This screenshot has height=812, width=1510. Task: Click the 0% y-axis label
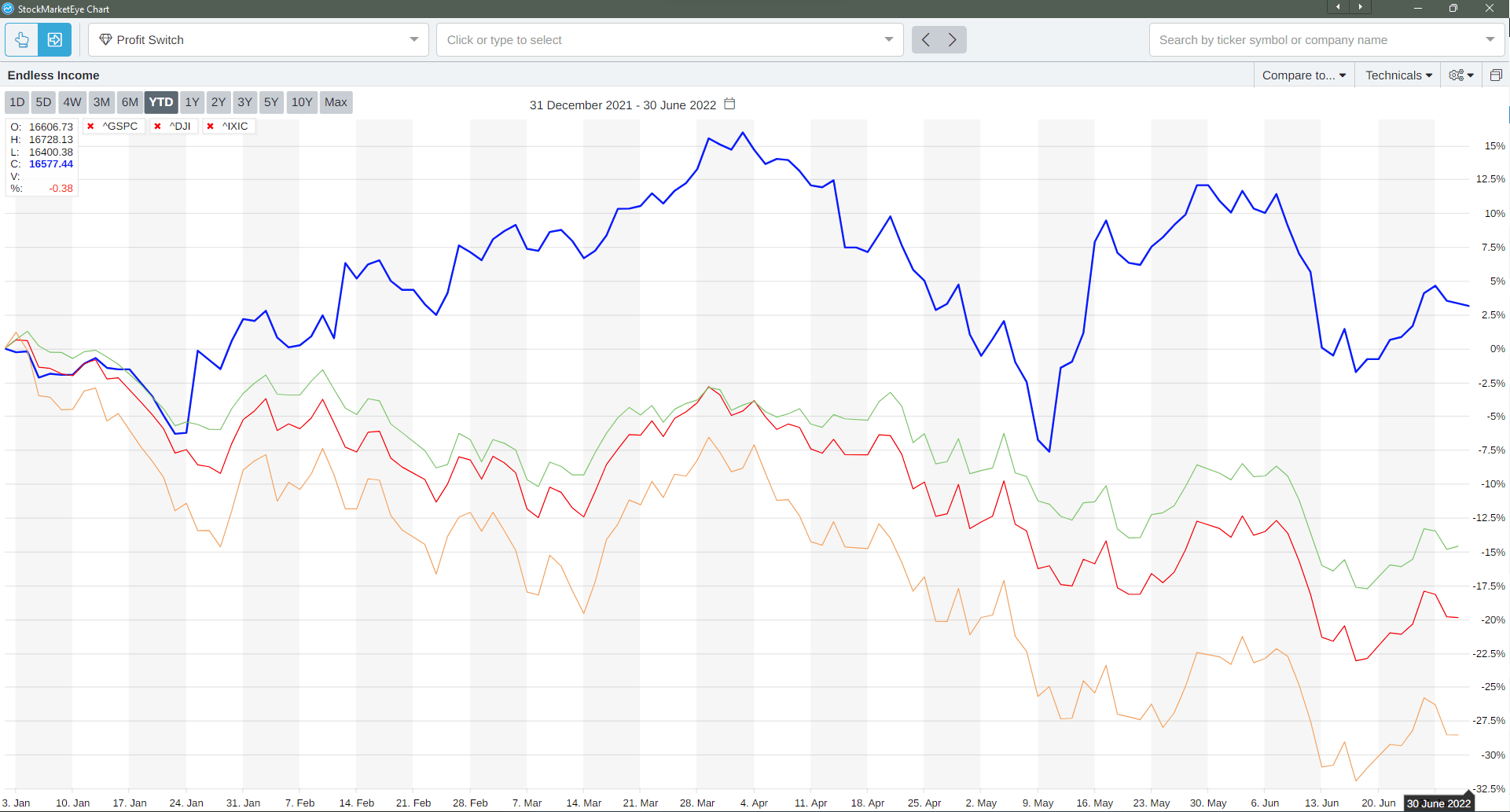1497,348
